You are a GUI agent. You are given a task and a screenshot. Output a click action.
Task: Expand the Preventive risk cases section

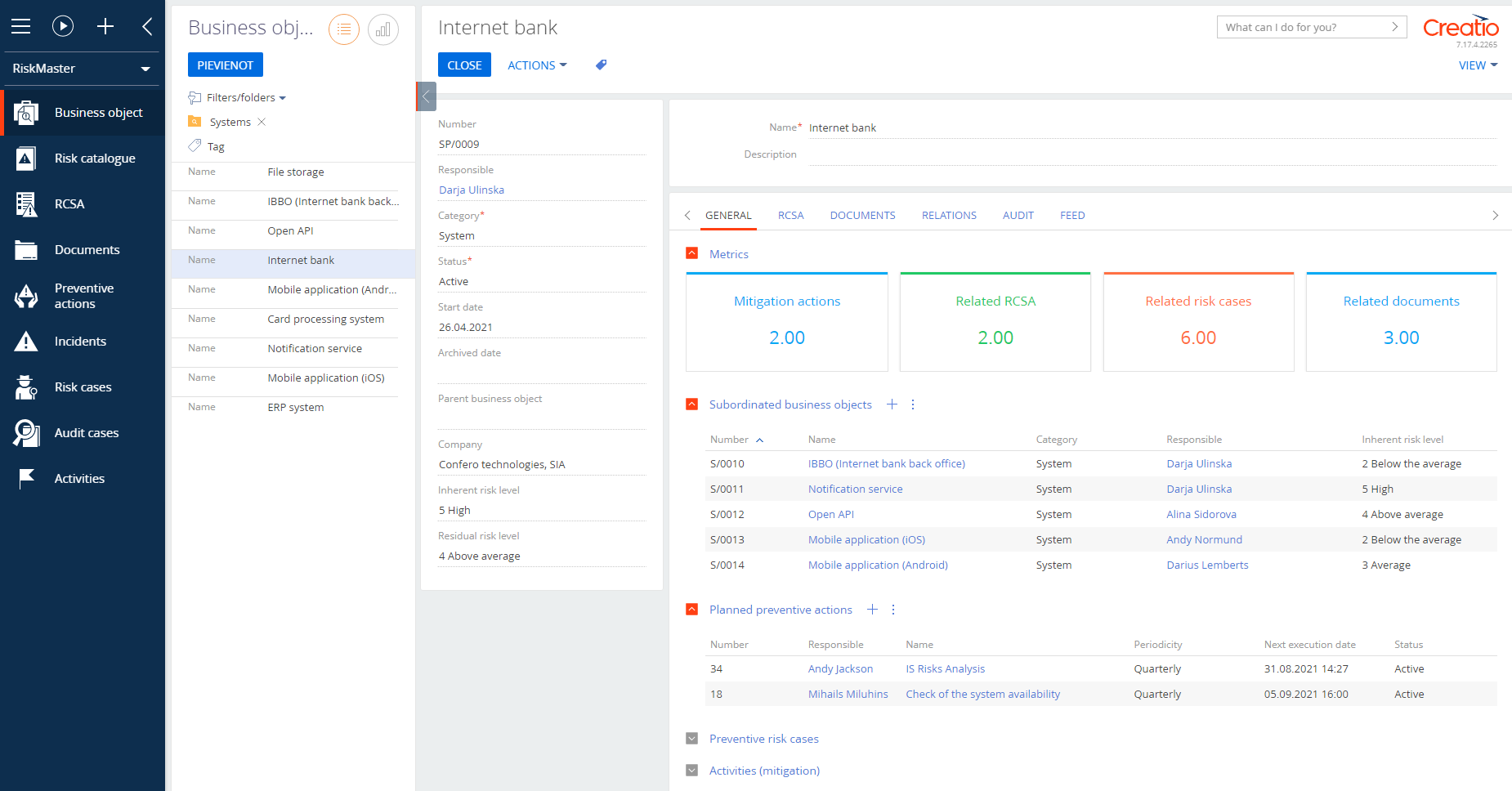(691, 738)
